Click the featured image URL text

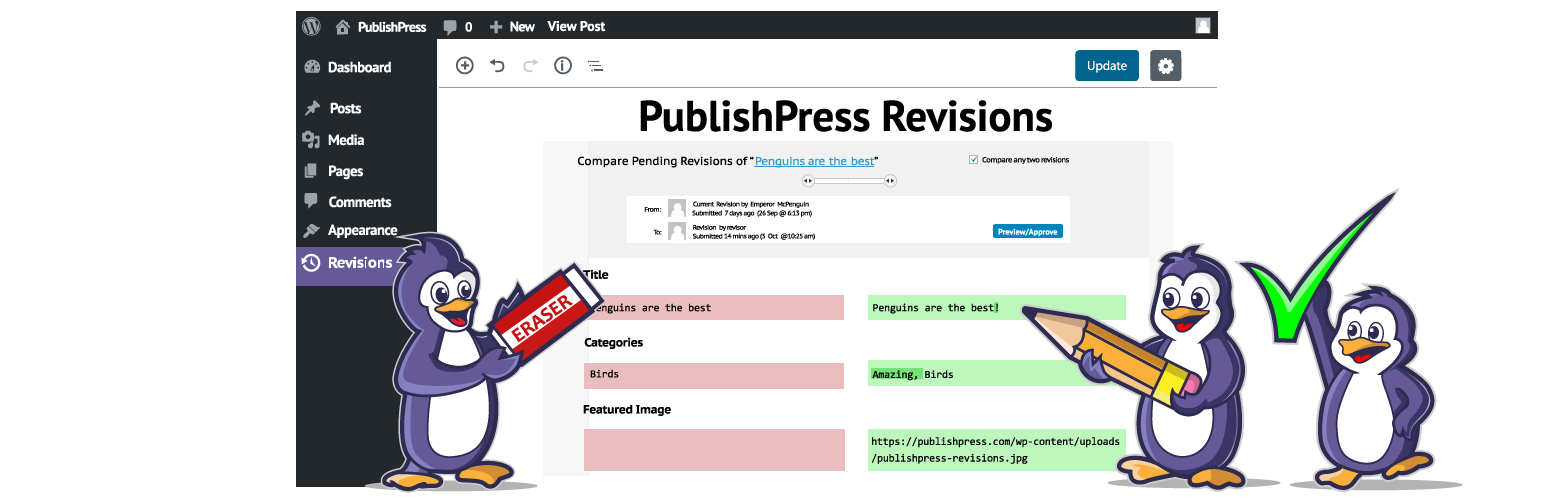click(997, 450)
